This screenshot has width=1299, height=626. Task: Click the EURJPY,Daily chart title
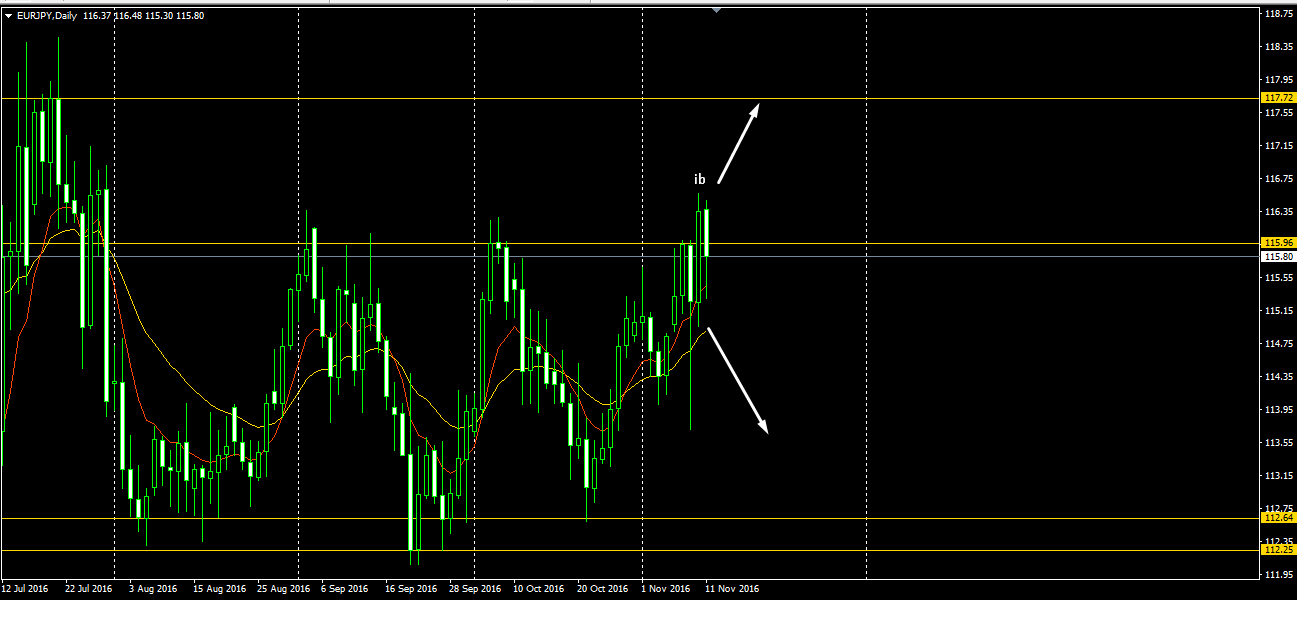49,16
